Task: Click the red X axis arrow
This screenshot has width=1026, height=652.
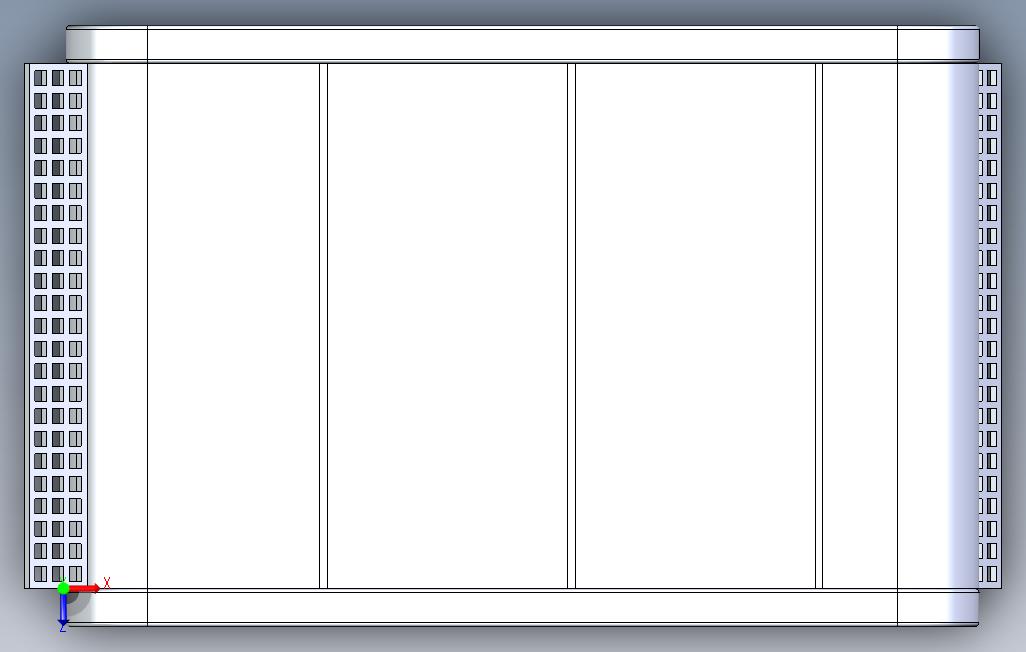Action: click(x=84, y=589)
